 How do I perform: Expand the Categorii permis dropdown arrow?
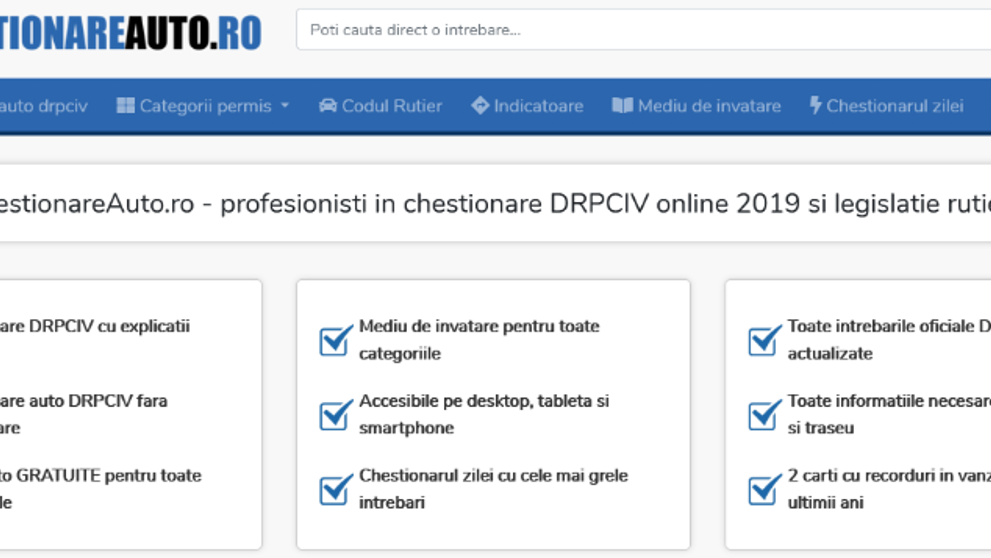coord(285,106)
